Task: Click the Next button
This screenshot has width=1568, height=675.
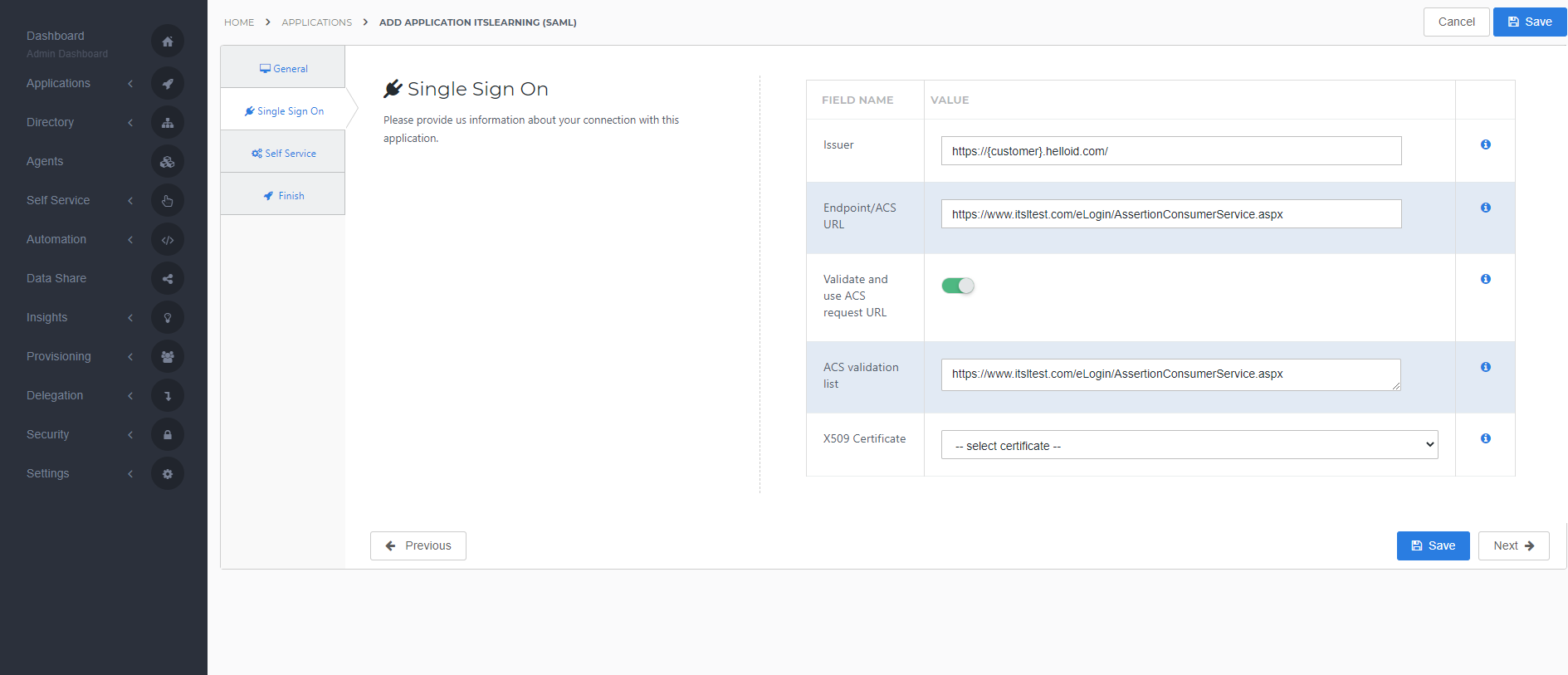Action: (x=1513, y=545)
